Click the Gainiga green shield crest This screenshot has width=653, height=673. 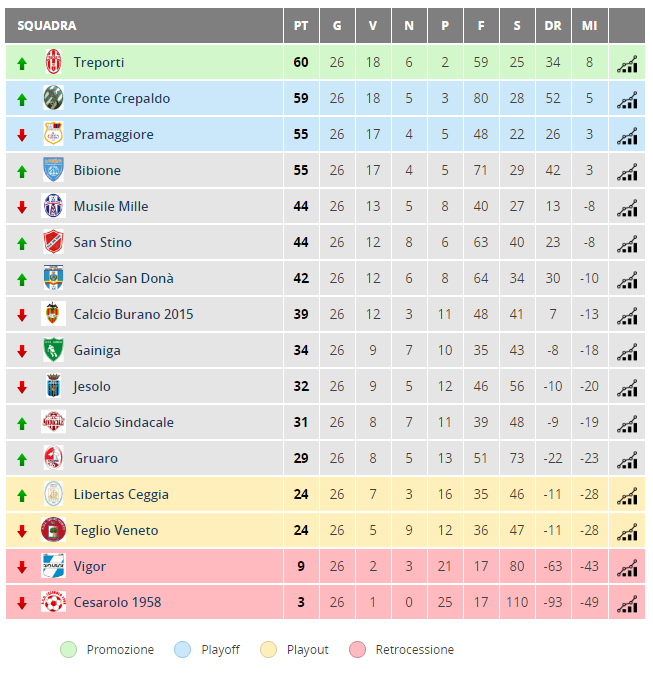point(54,350)
